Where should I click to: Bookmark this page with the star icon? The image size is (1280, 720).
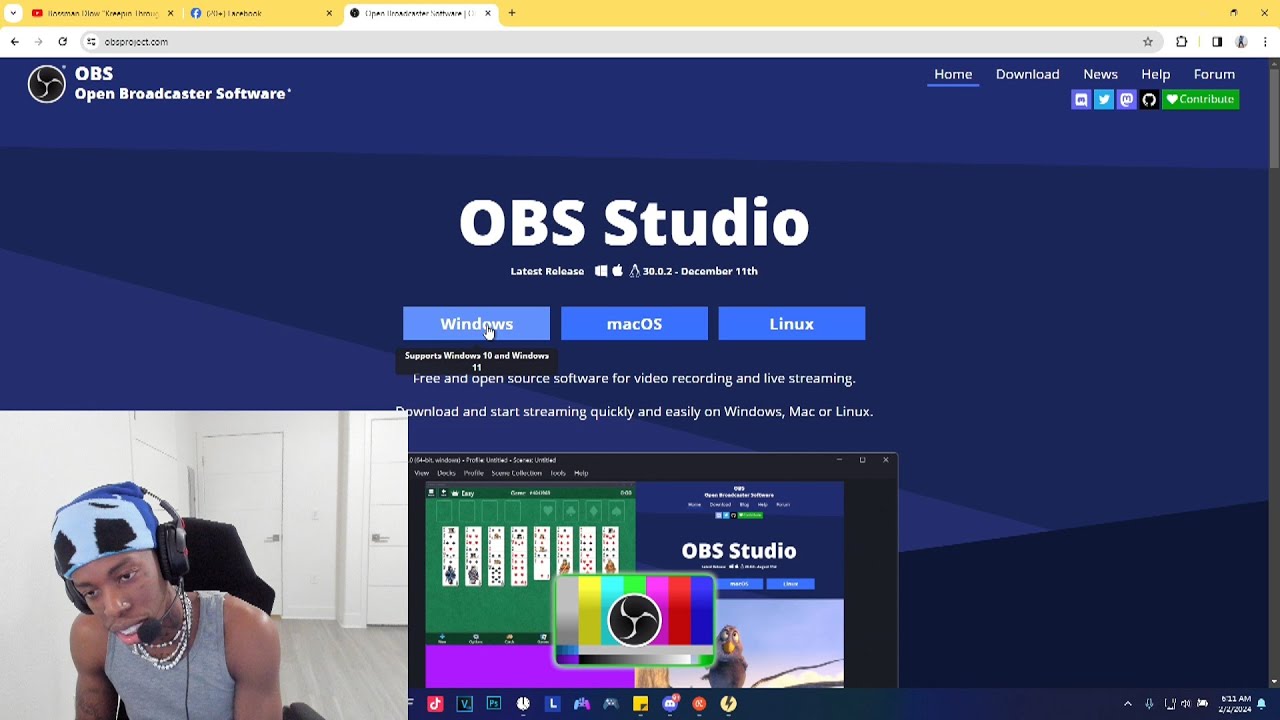1148,42
